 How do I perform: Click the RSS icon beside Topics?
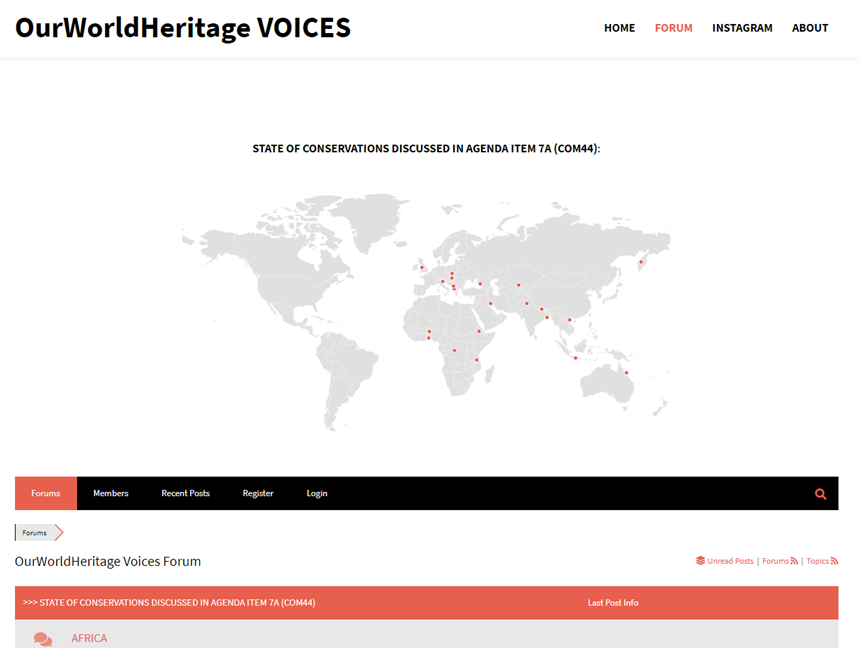[834, 561]
